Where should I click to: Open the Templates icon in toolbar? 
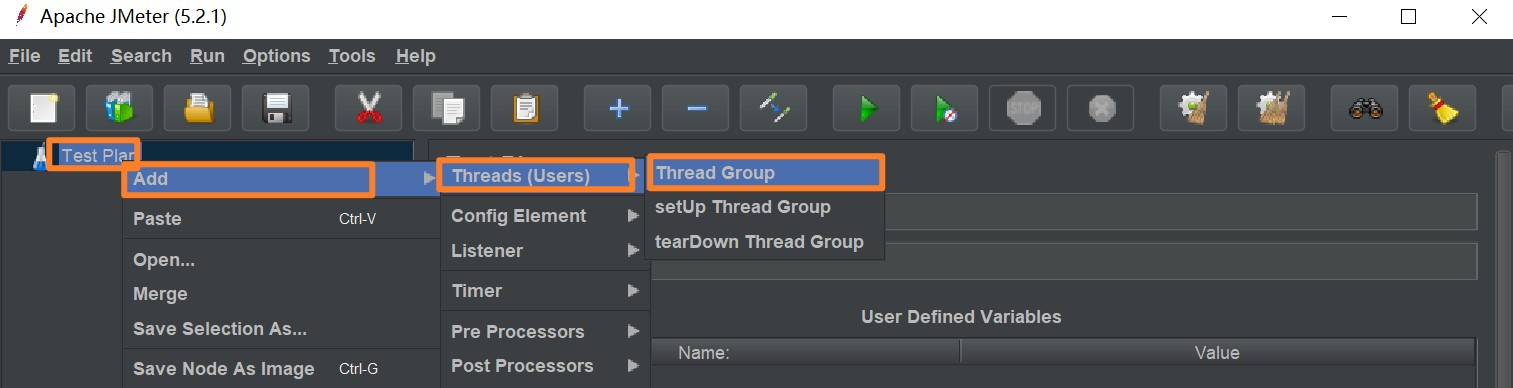(x=119, y=108)
